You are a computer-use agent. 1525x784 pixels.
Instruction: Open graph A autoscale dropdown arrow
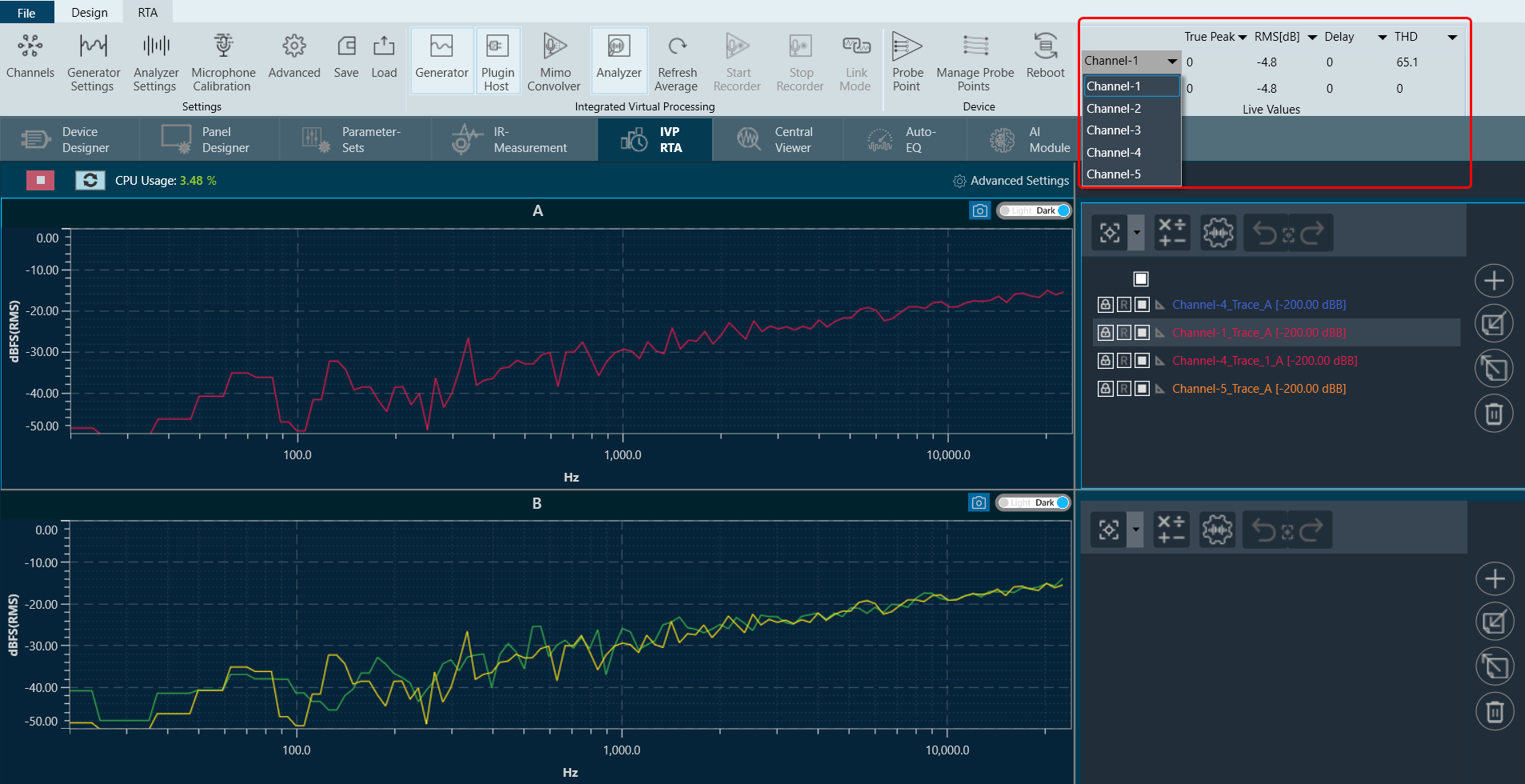tap(1136, 233)
